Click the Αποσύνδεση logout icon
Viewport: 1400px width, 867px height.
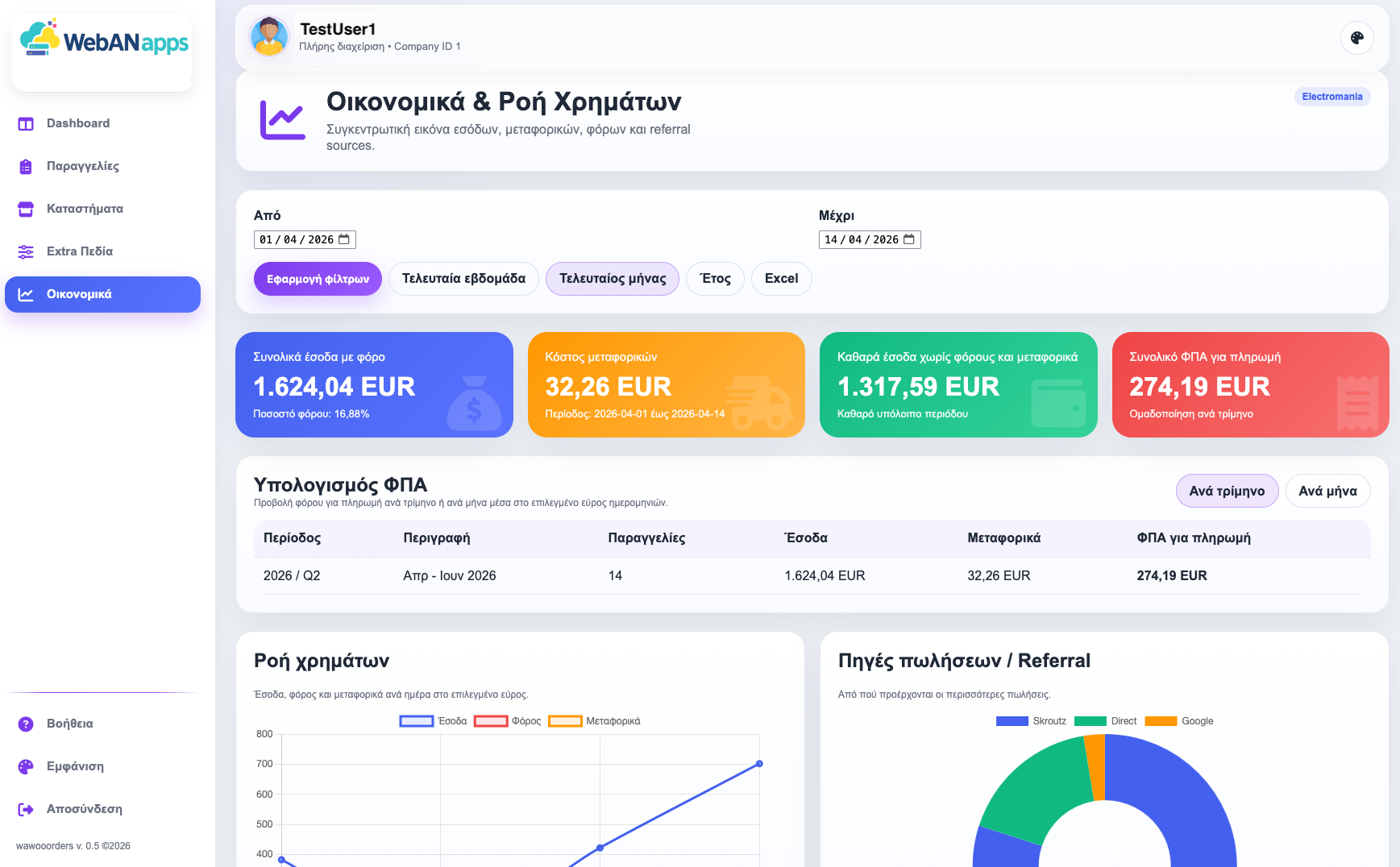pyautogui.click(x=26, y=809)
